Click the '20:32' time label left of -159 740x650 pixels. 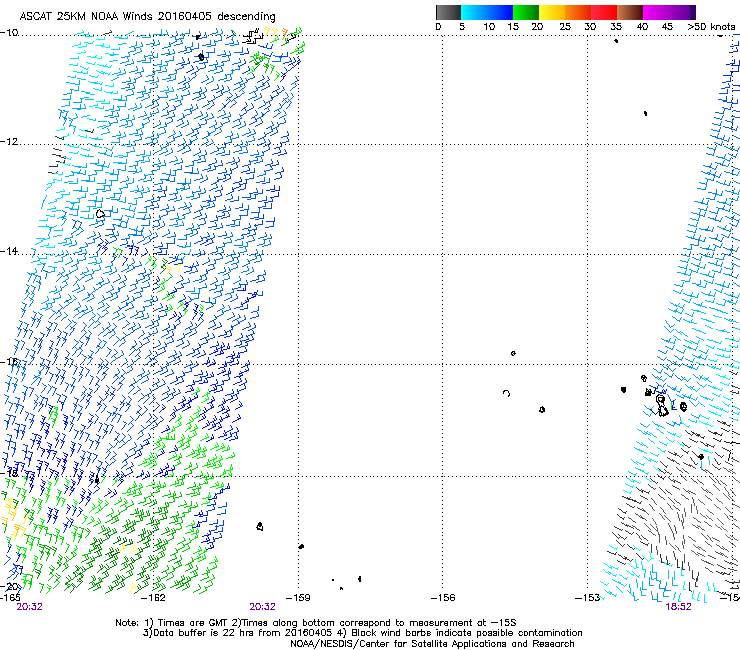(262, 607)
